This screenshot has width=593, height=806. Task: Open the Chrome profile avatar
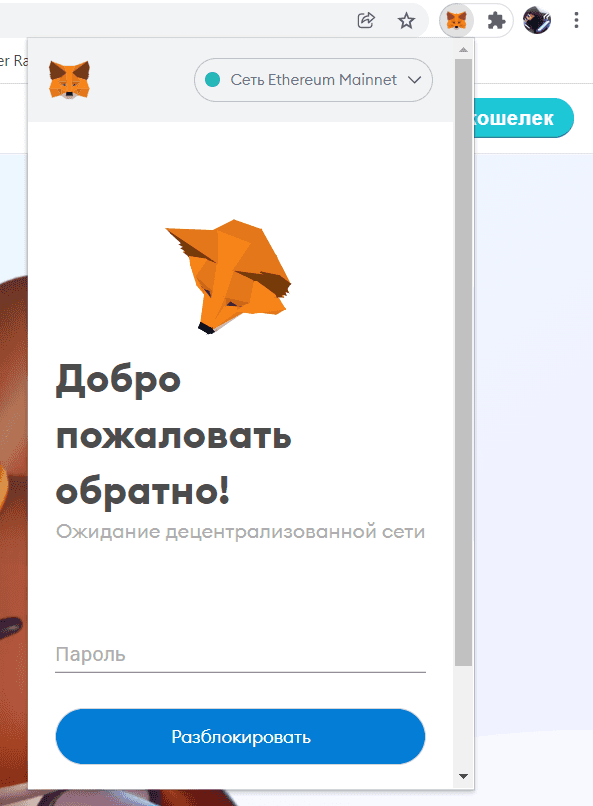[x=536, y=21]
